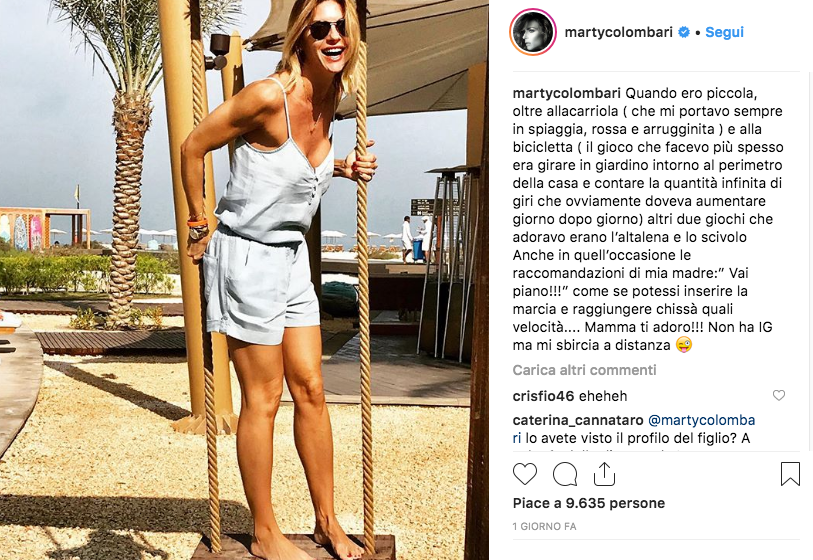
Task: Like the post with the heart icon
Action: 525,474
